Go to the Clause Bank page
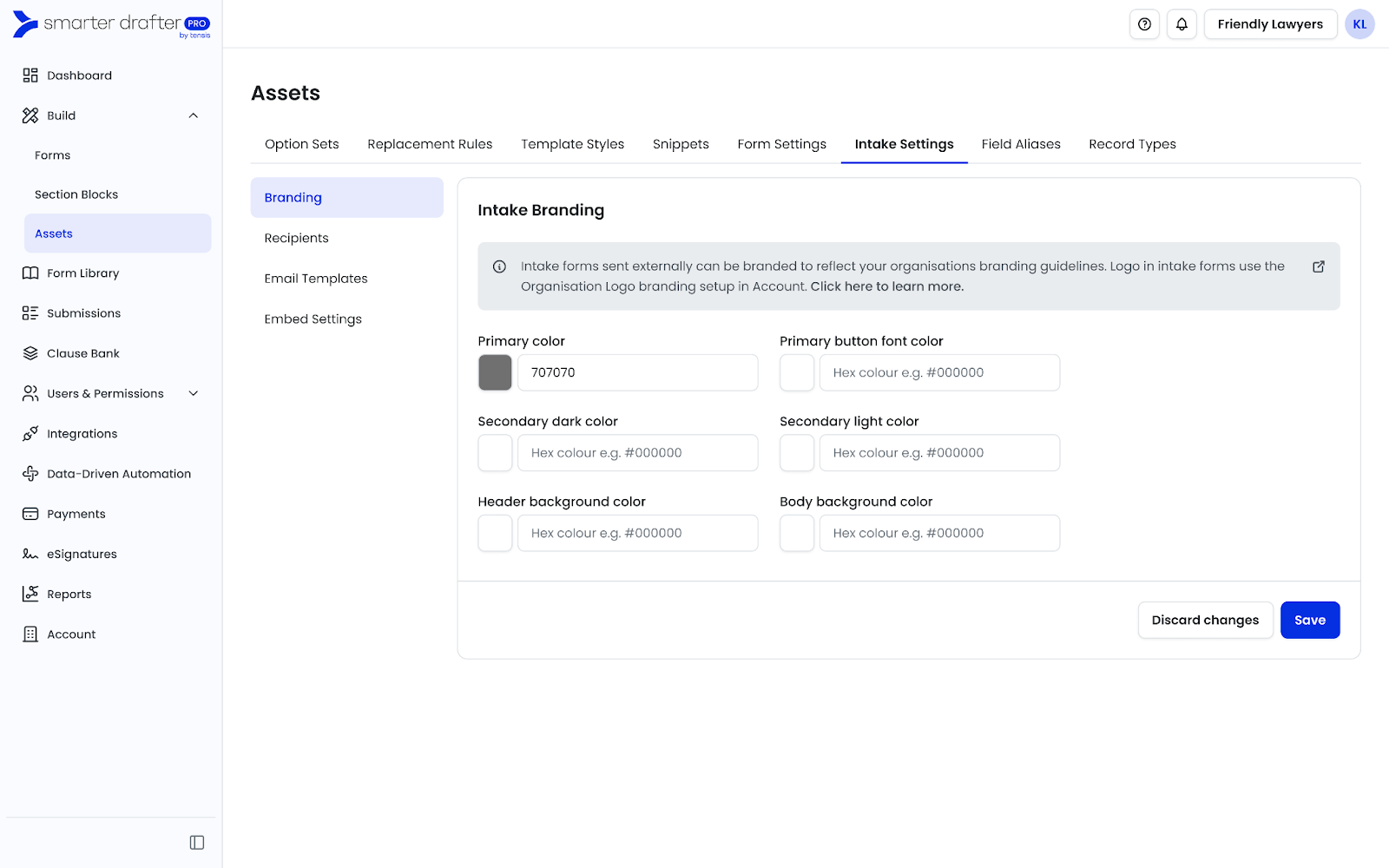Viewport: 1389px width, 868px height. click(x=82, y=353)
